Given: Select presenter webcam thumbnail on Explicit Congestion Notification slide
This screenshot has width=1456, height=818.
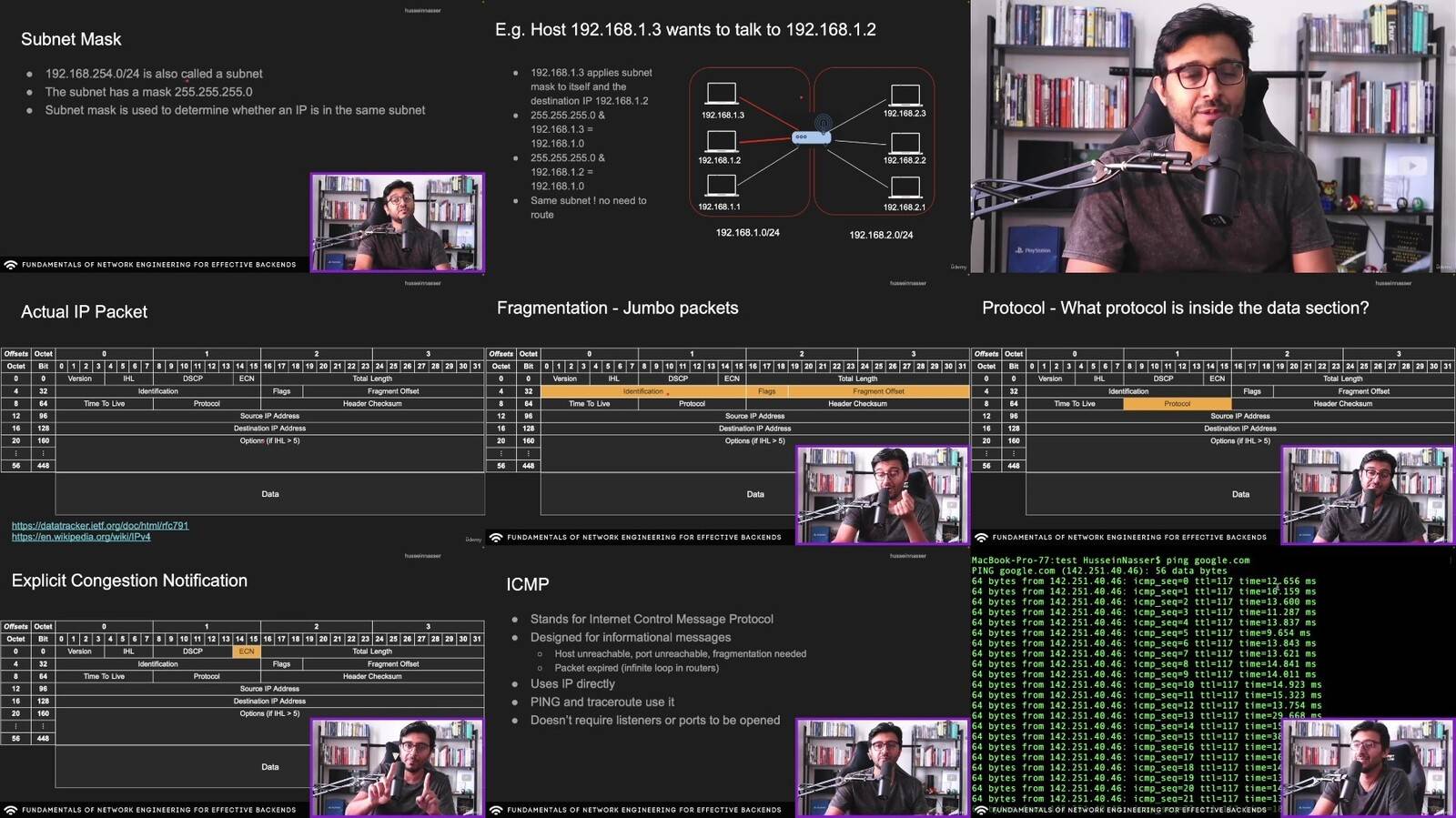Looking at the screenshot, I should click(x=397, y=768).
